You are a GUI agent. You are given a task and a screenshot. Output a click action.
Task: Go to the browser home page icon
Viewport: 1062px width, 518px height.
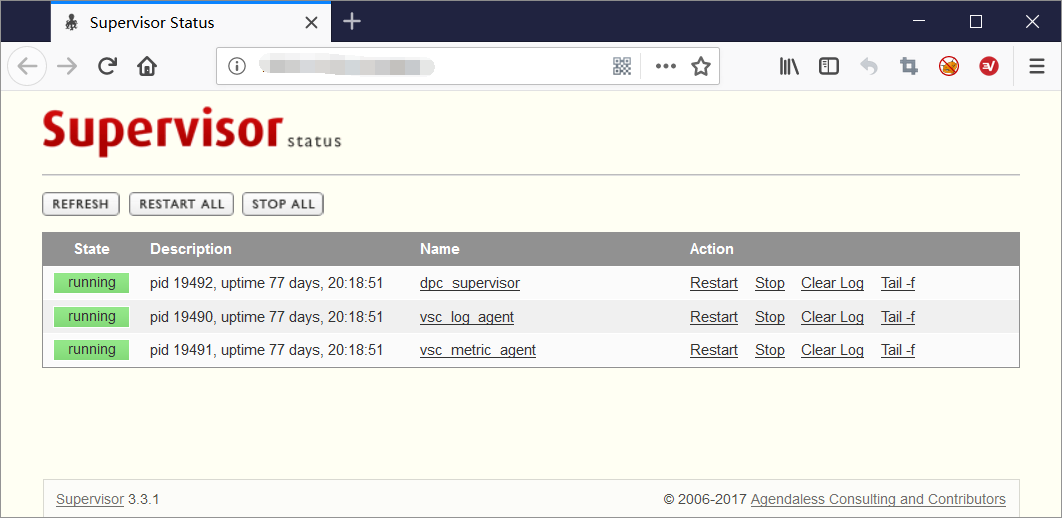pyautogui.click(x=147, y=66)
